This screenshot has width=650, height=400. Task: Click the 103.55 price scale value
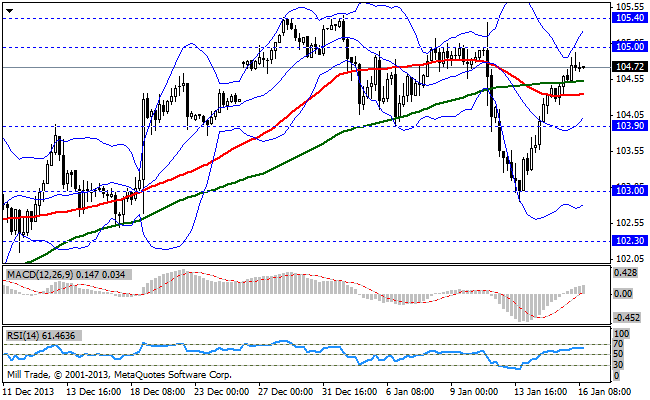coord(630,151)
